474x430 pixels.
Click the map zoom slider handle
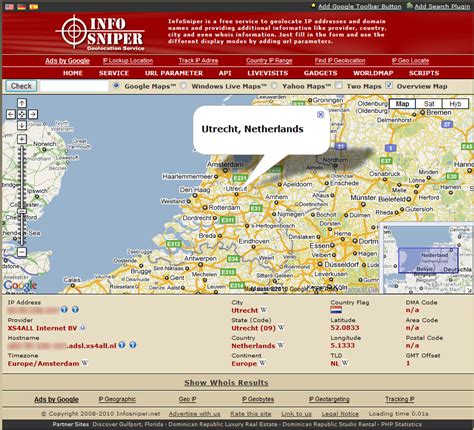coord(22,211)
